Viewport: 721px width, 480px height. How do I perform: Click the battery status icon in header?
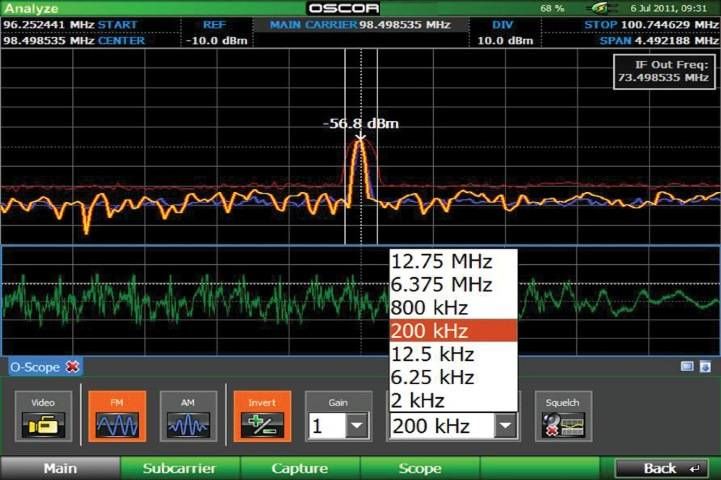pyautogui.click(x=602, y=8)
